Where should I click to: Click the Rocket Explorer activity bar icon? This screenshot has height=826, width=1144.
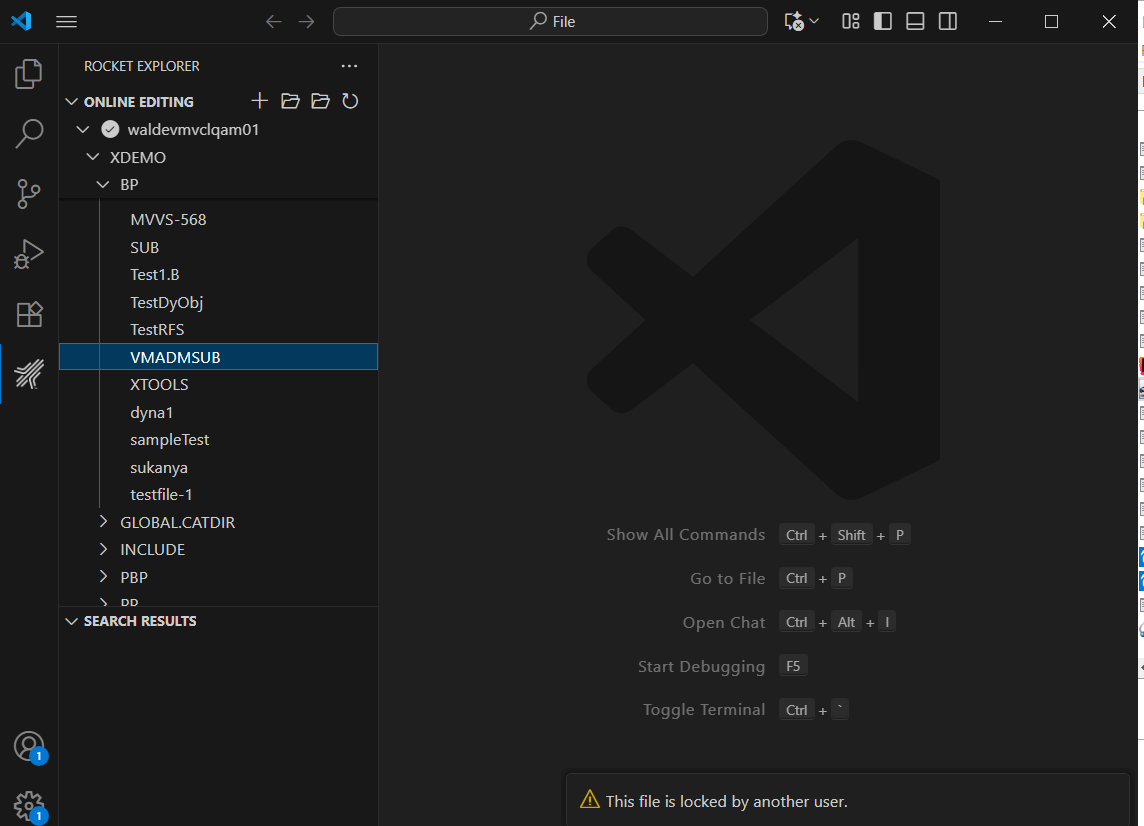29,374
